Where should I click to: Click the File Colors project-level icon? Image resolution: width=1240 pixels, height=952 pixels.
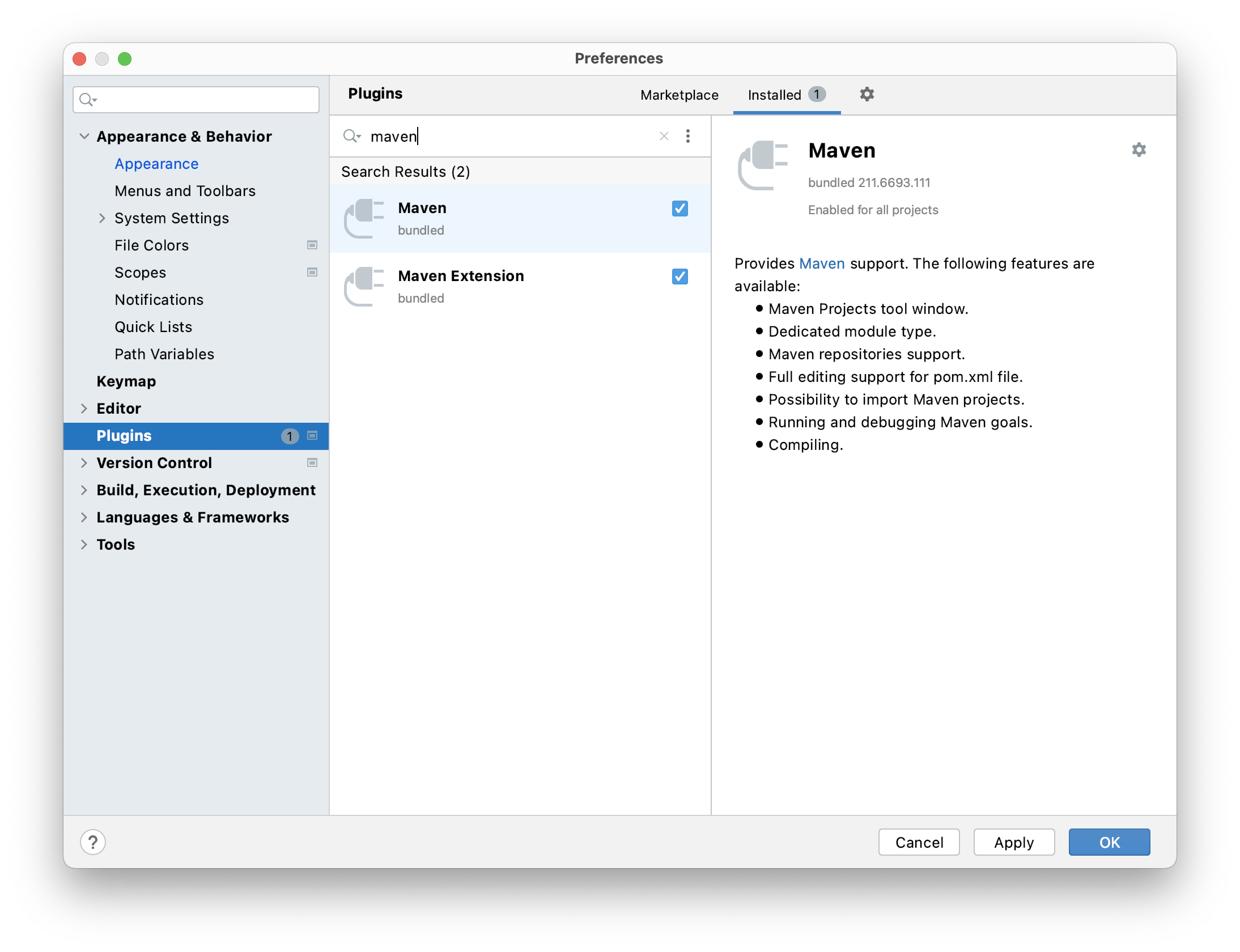(312, 245)
